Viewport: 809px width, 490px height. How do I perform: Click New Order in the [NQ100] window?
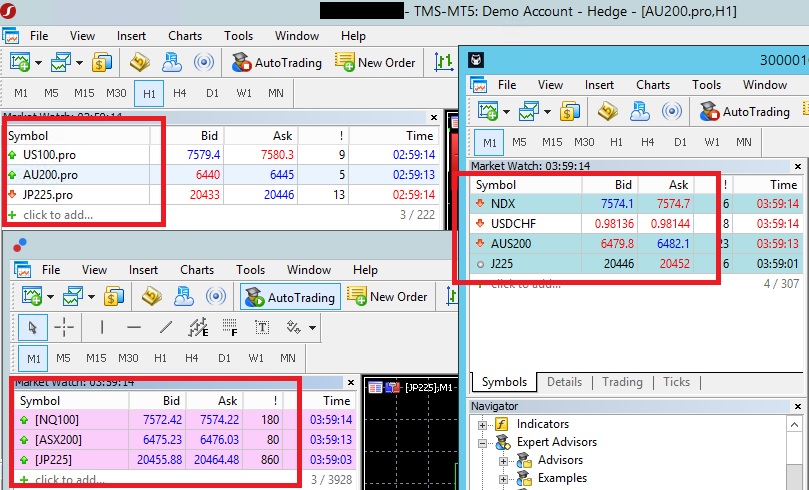[387, 297]
